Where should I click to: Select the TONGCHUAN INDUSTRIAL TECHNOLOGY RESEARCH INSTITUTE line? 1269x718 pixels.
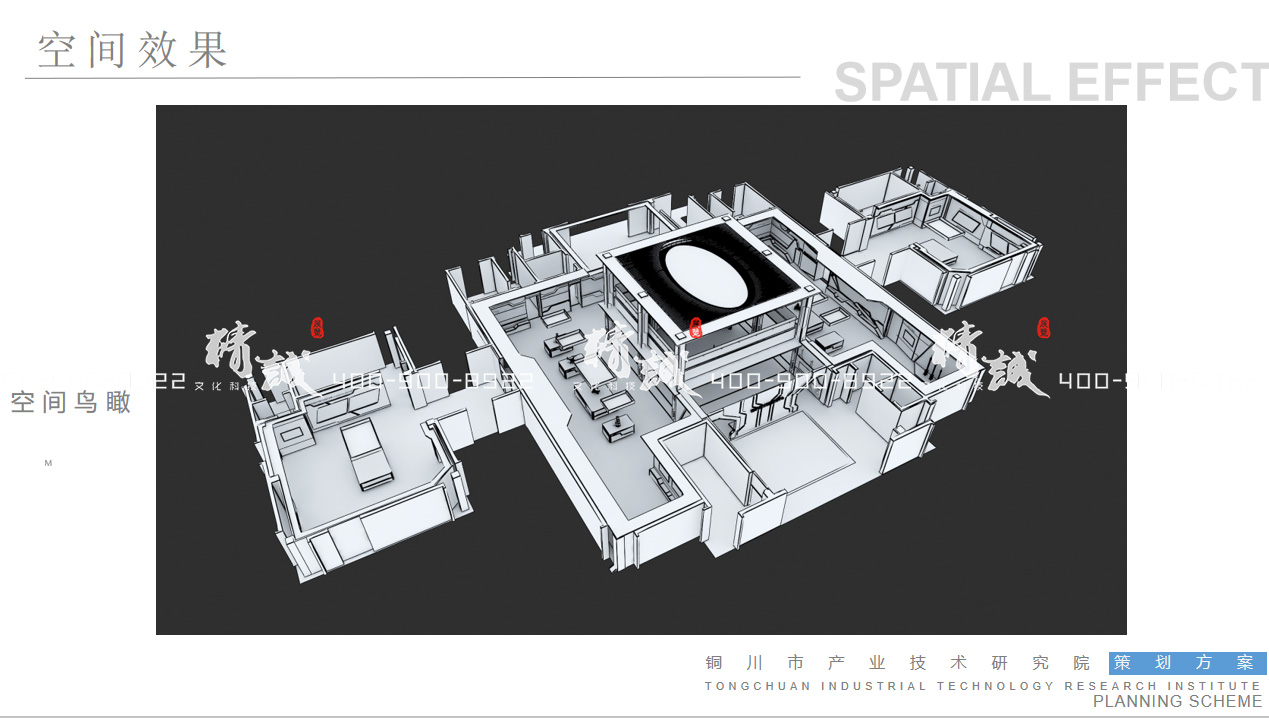point(982,686)
